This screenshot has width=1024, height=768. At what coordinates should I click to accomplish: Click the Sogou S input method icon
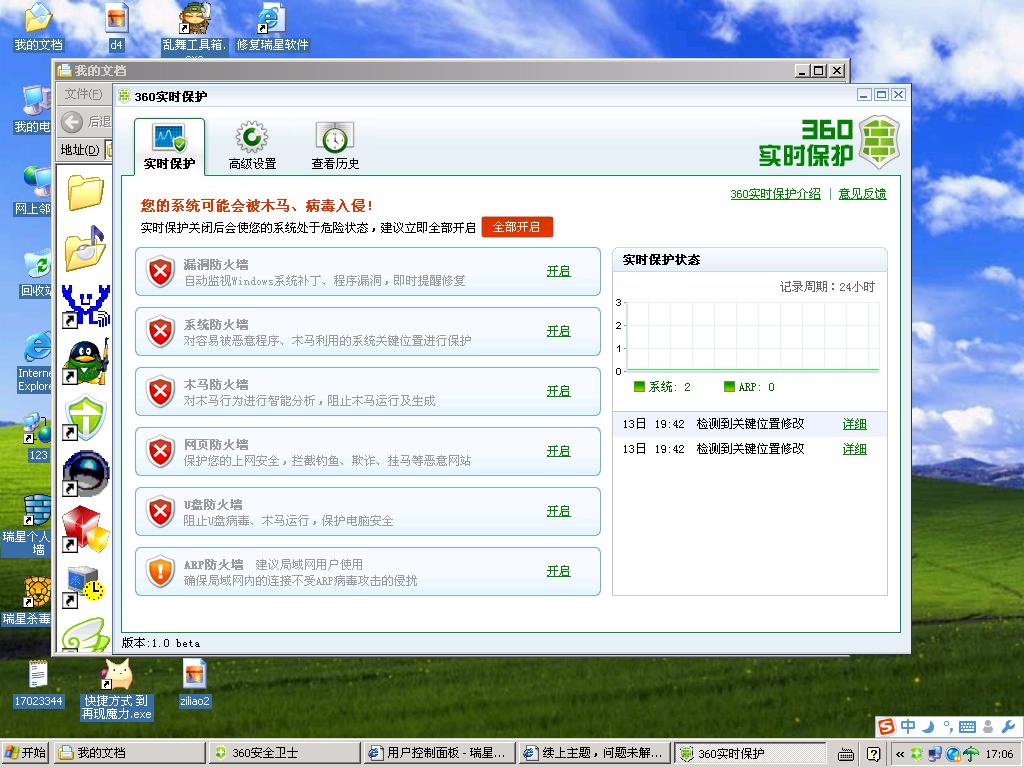[x=886, y=726]
